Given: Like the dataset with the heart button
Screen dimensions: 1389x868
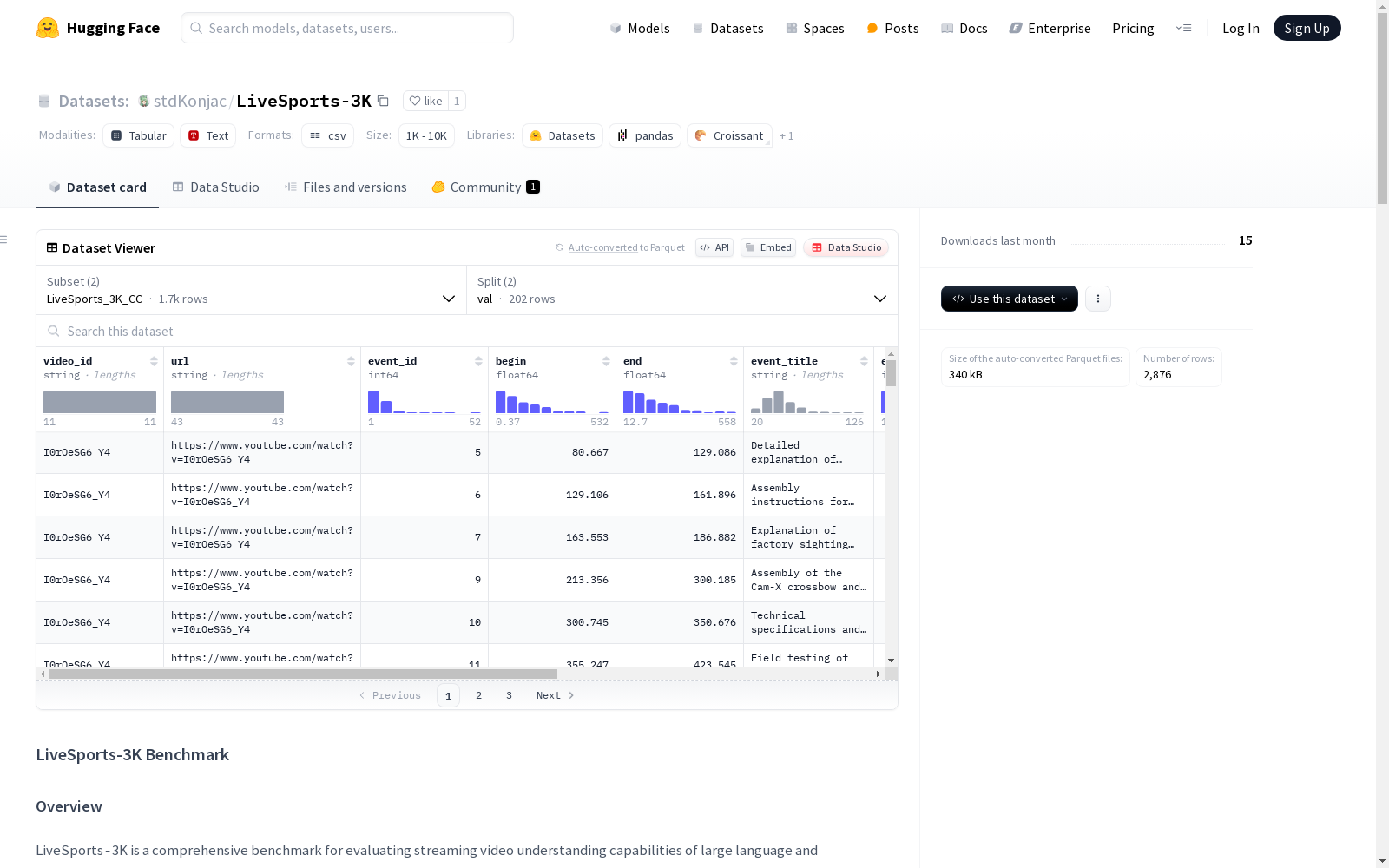Looking at the screenshot, I should coord(425,101).
